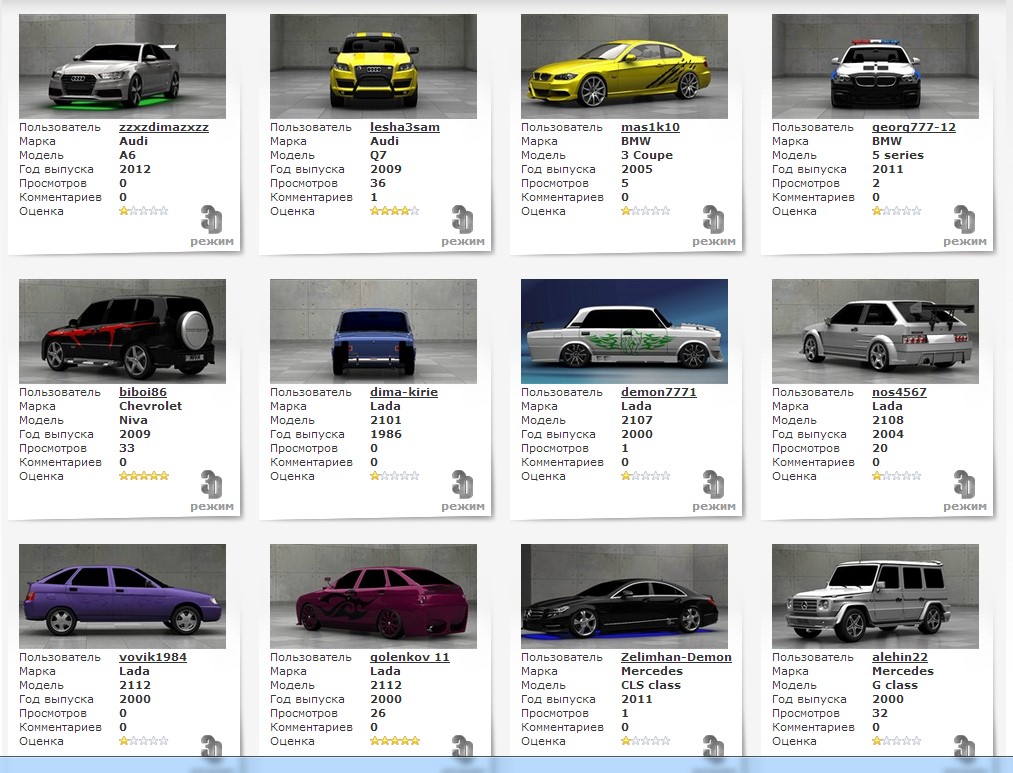Launch 3D режим for biboi86's Chevrolet Niva
The height and width of the screenshot is (773, 1013).
coord(212,491)
